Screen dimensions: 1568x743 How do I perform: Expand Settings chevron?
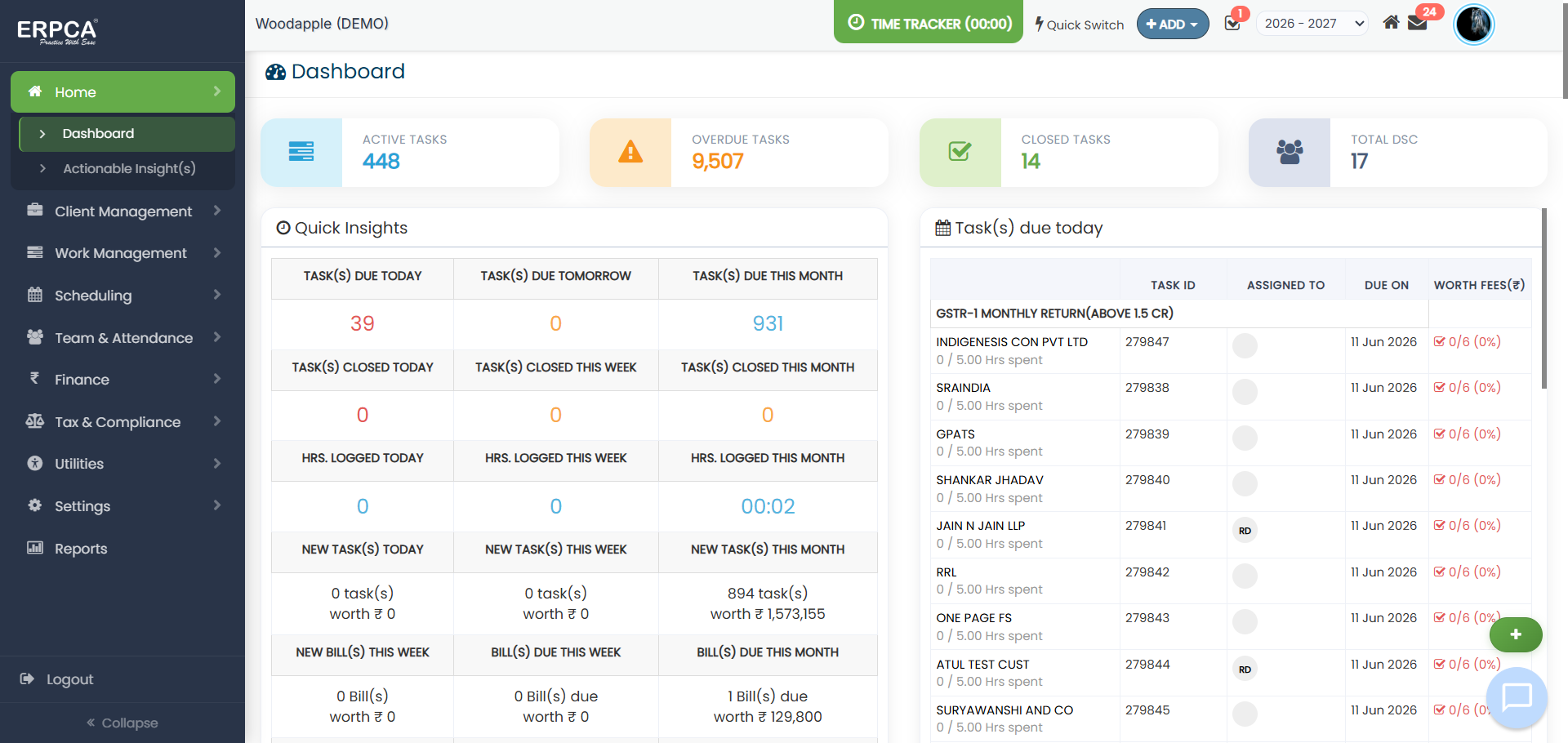click(x=217, y=505)
